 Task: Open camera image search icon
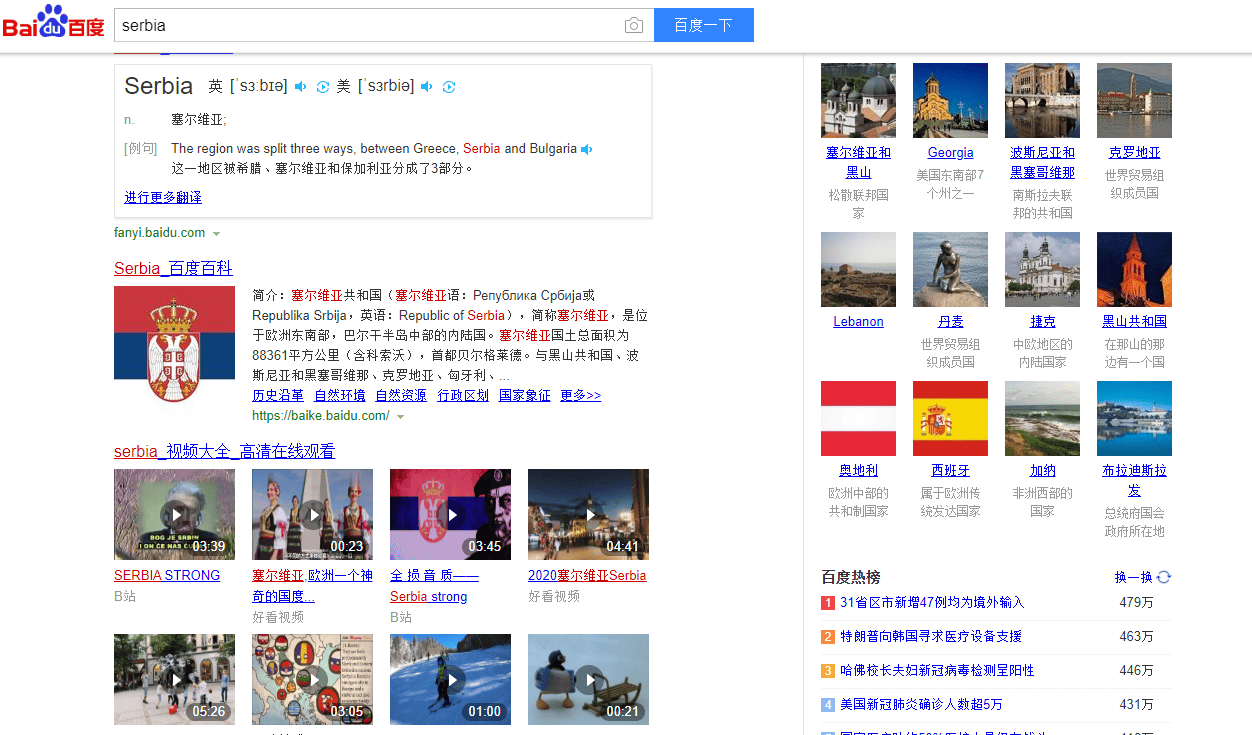[634, 26]
